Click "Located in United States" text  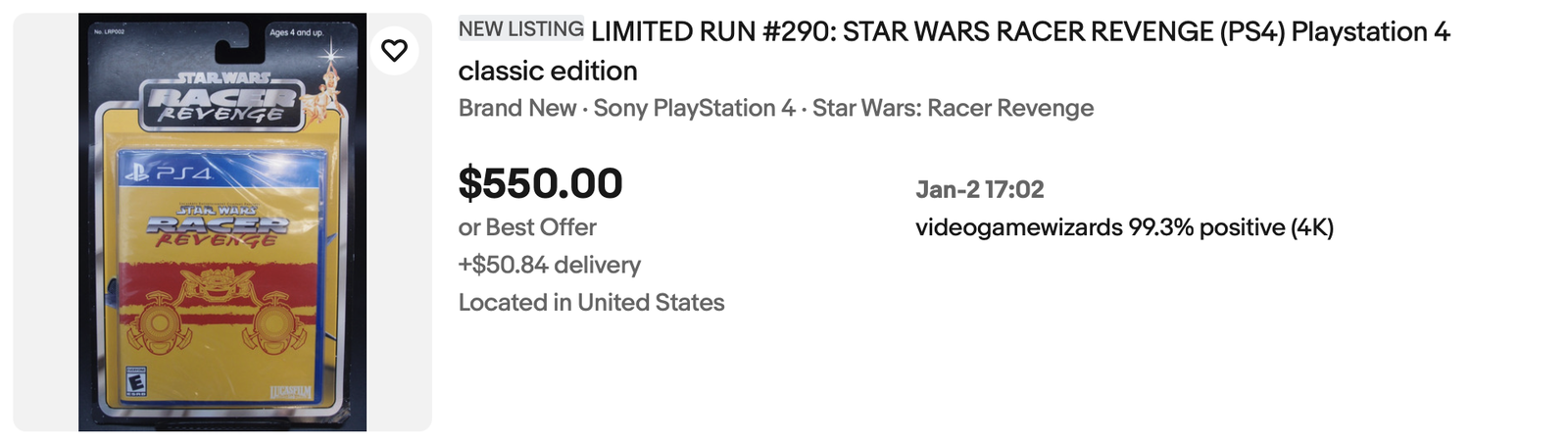pyautogui.click(x=591, y=302)
